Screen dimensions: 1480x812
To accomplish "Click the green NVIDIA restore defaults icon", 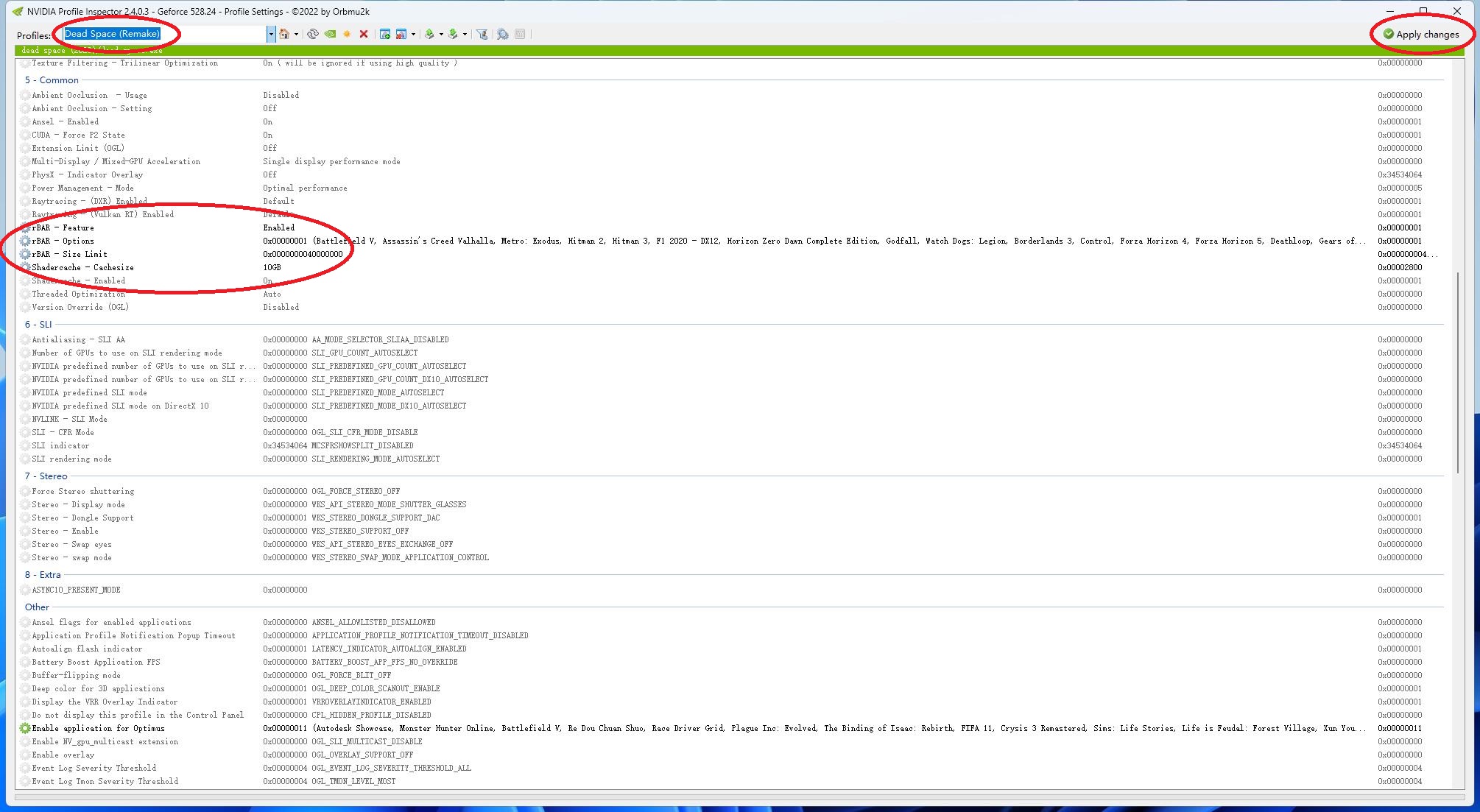I will click(330, 34).
